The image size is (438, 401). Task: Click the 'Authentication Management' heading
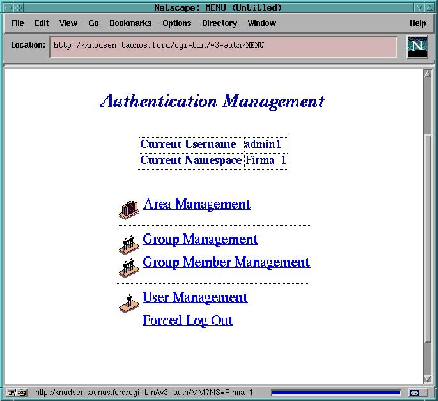tap(212, 101)
